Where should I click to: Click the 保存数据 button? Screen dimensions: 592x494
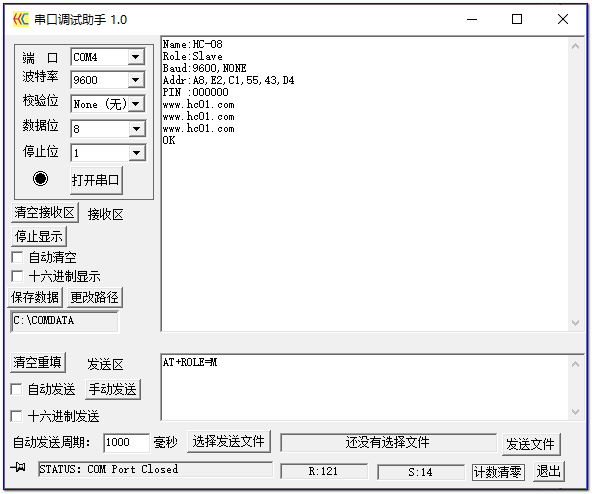[35, 297]
